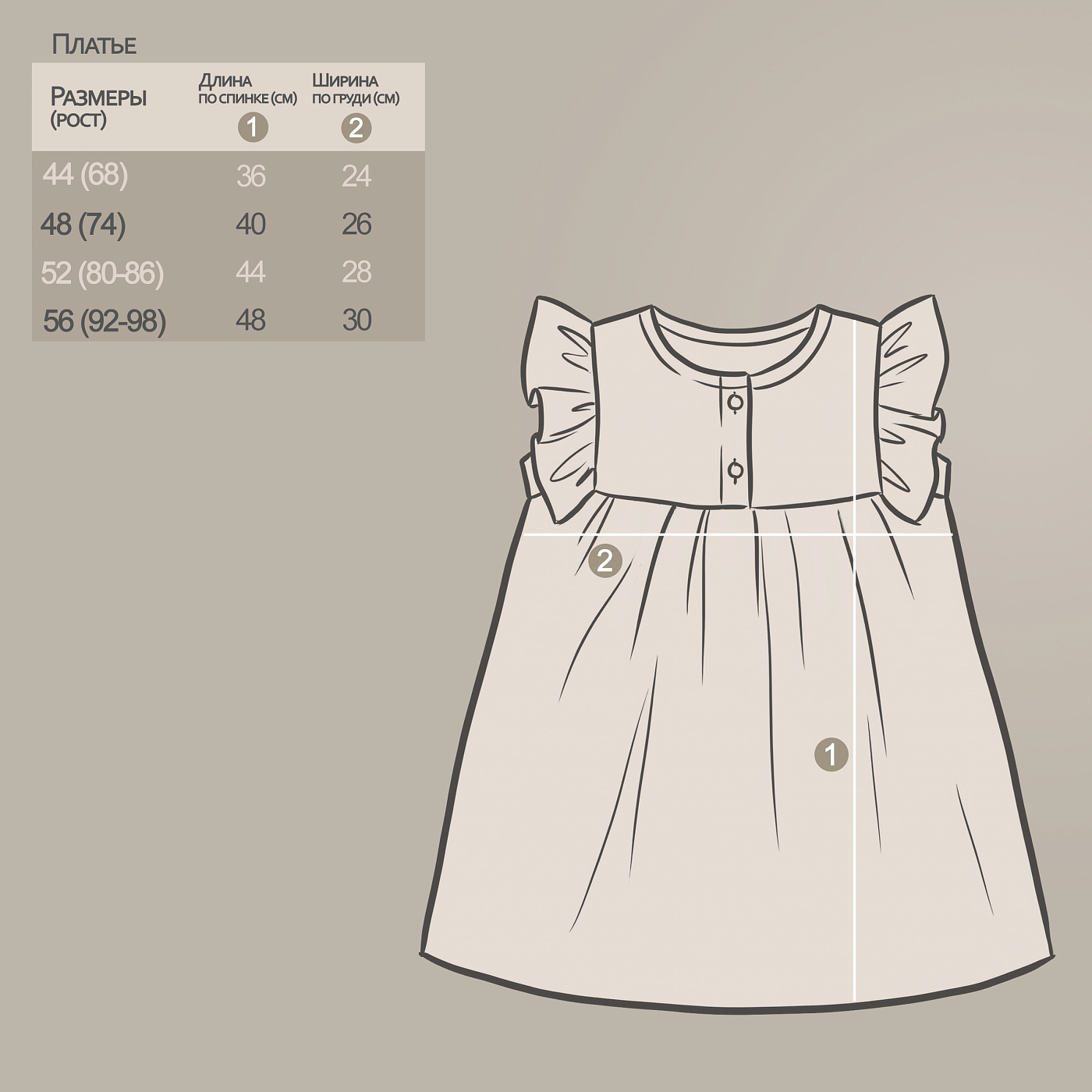Image resolution: width=1092 pixels, height=1092 pixels.
Task: Click the chest width value 30
Action: [356, 321]
